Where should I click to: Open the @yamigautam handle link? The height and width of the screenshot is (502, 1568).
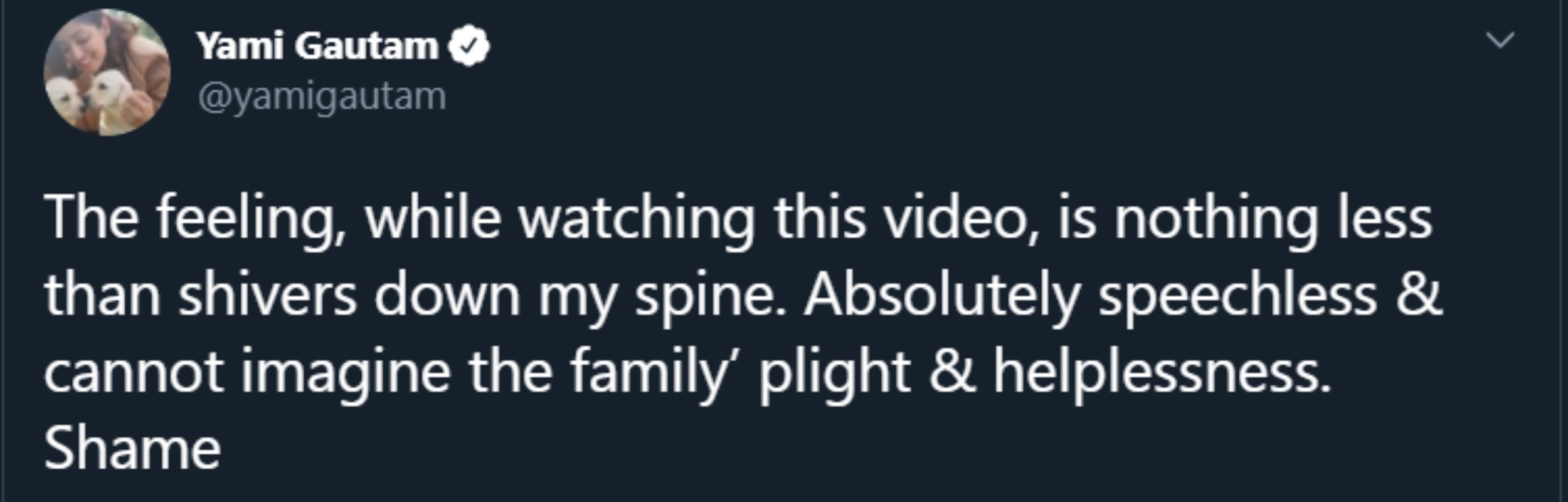point(322,97)
